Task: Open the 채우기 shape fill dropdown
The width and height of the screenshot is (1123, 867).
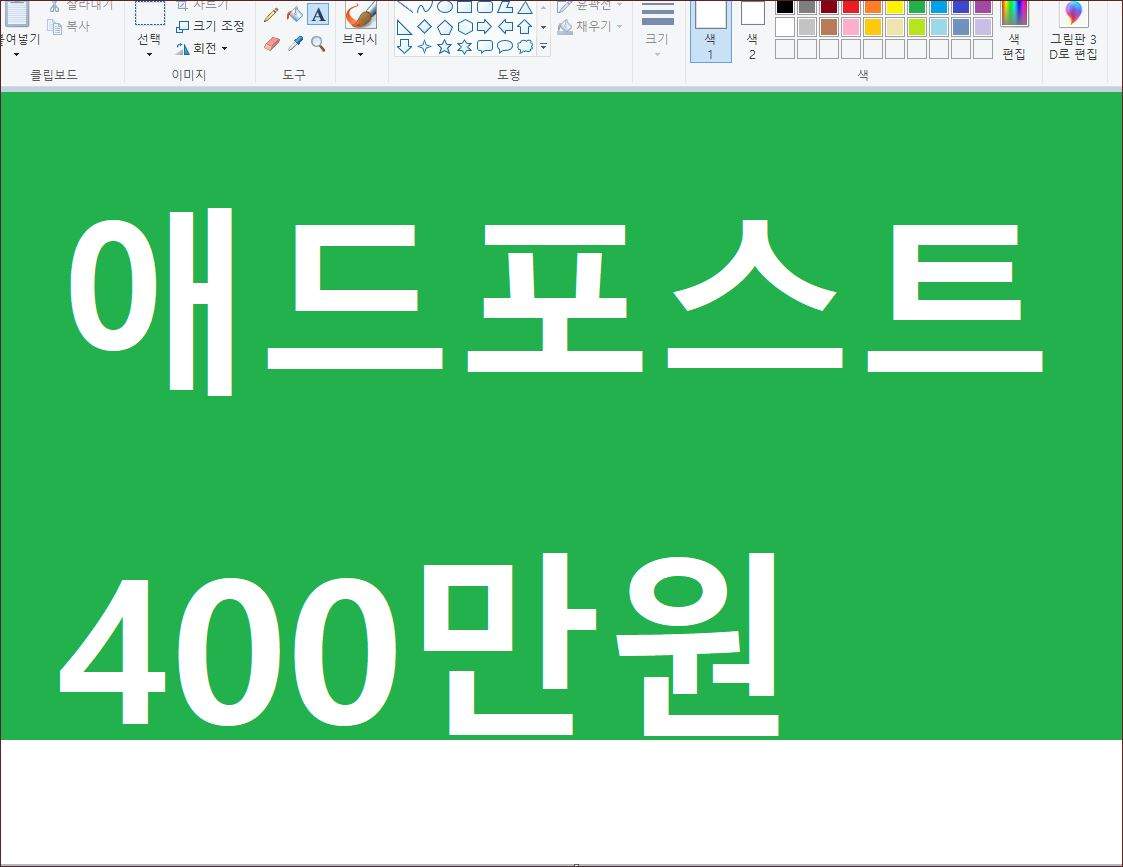Action: click(x=590, y=26)
